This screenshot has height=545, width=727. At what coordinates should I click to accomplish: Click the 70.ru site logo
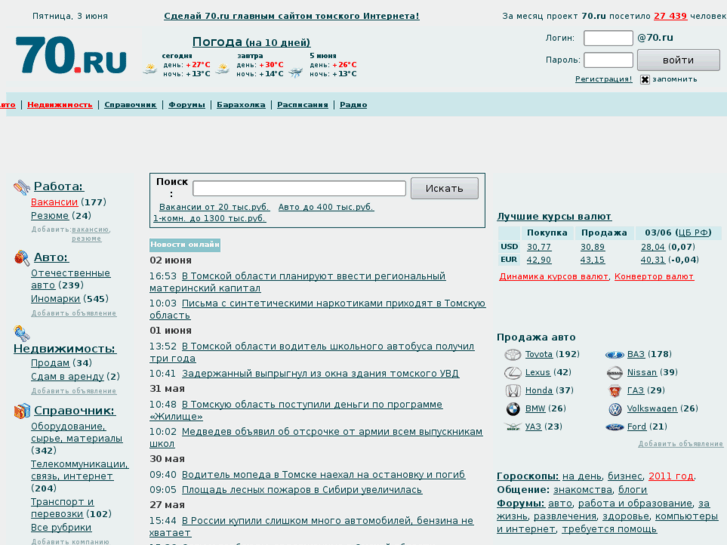click(x=71, y=55)
